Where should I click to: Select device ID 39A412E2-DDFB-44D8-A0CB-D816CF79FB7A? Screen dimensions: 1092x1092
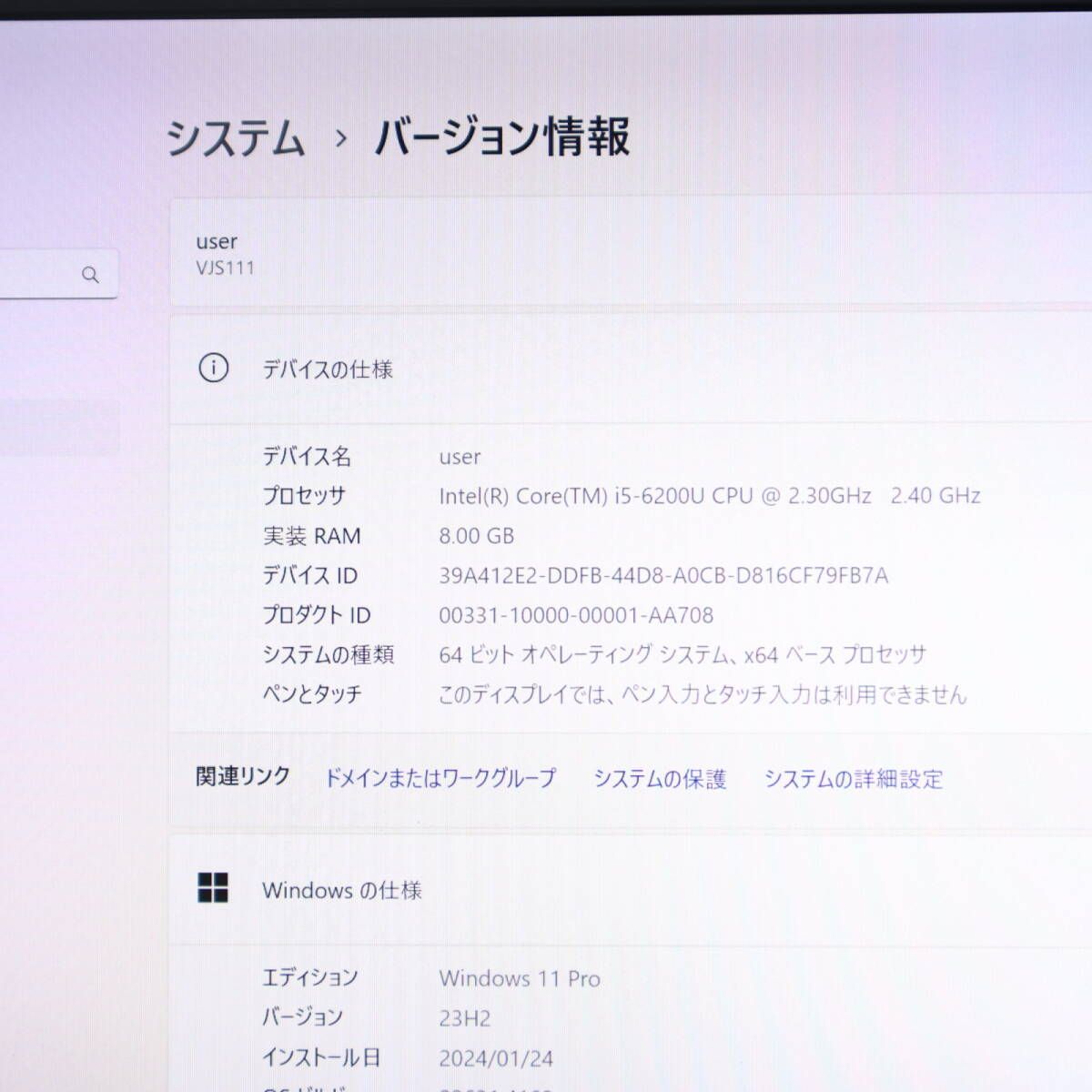tap(663, 575)
